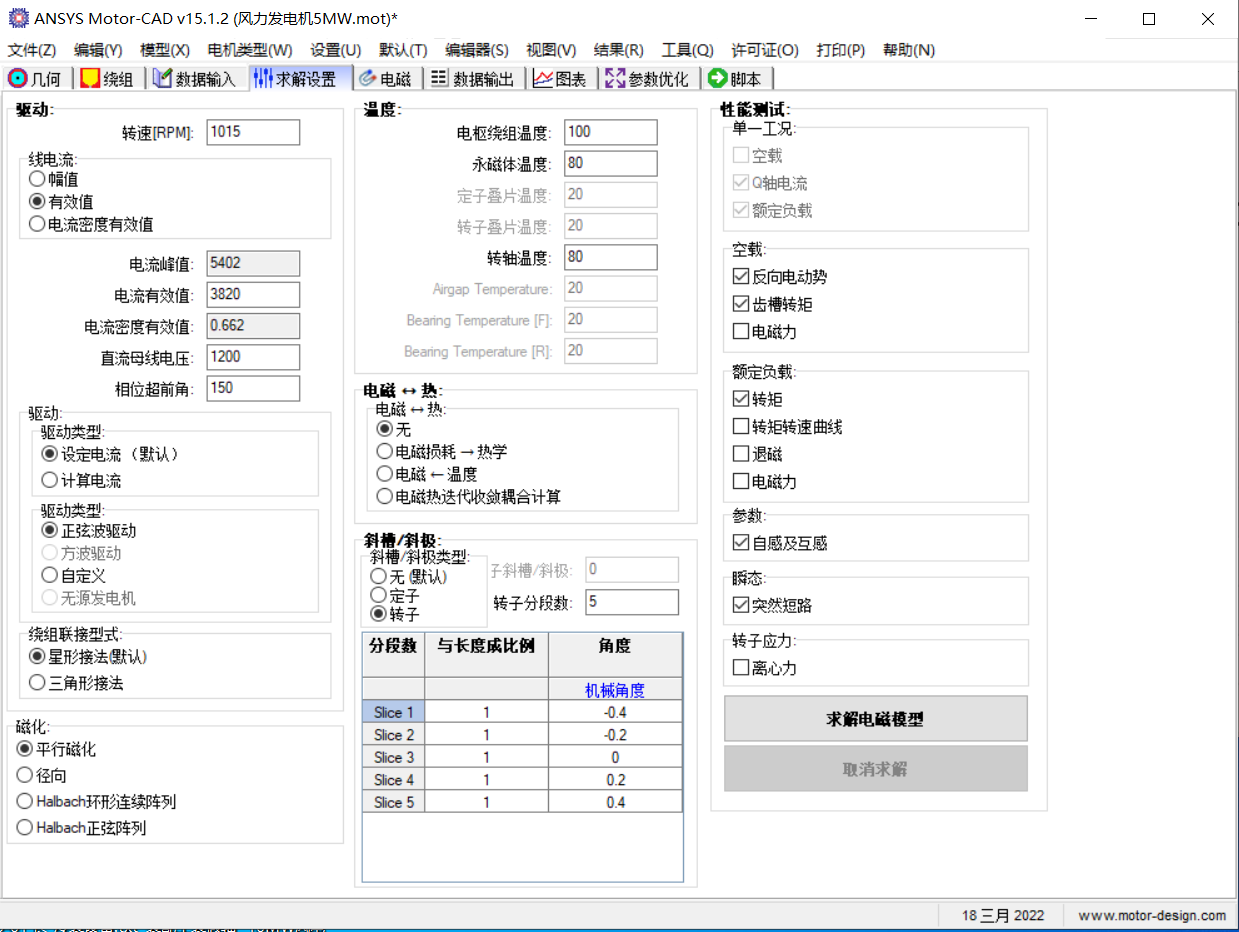This screenshot has height=932, width=1239.
Task: Click the 绕组 tab icon
Action: coord(90,79)
